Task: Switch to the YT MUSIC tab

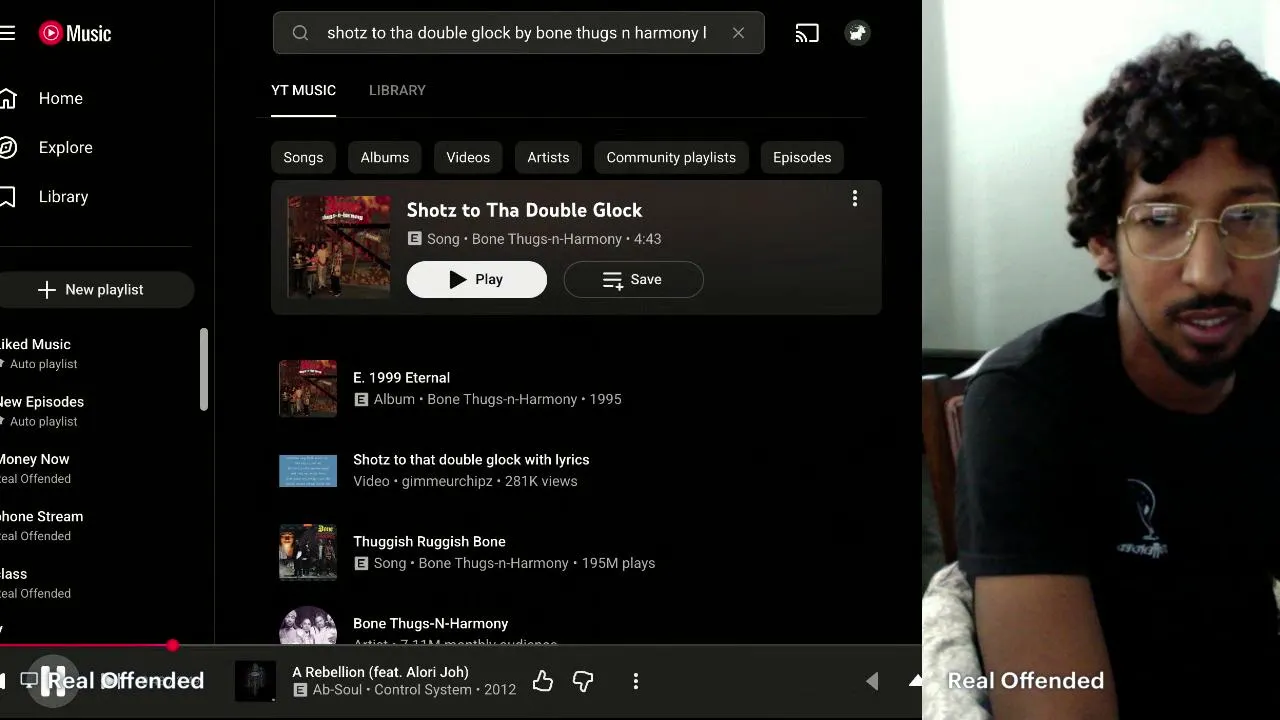Action: 303,90
